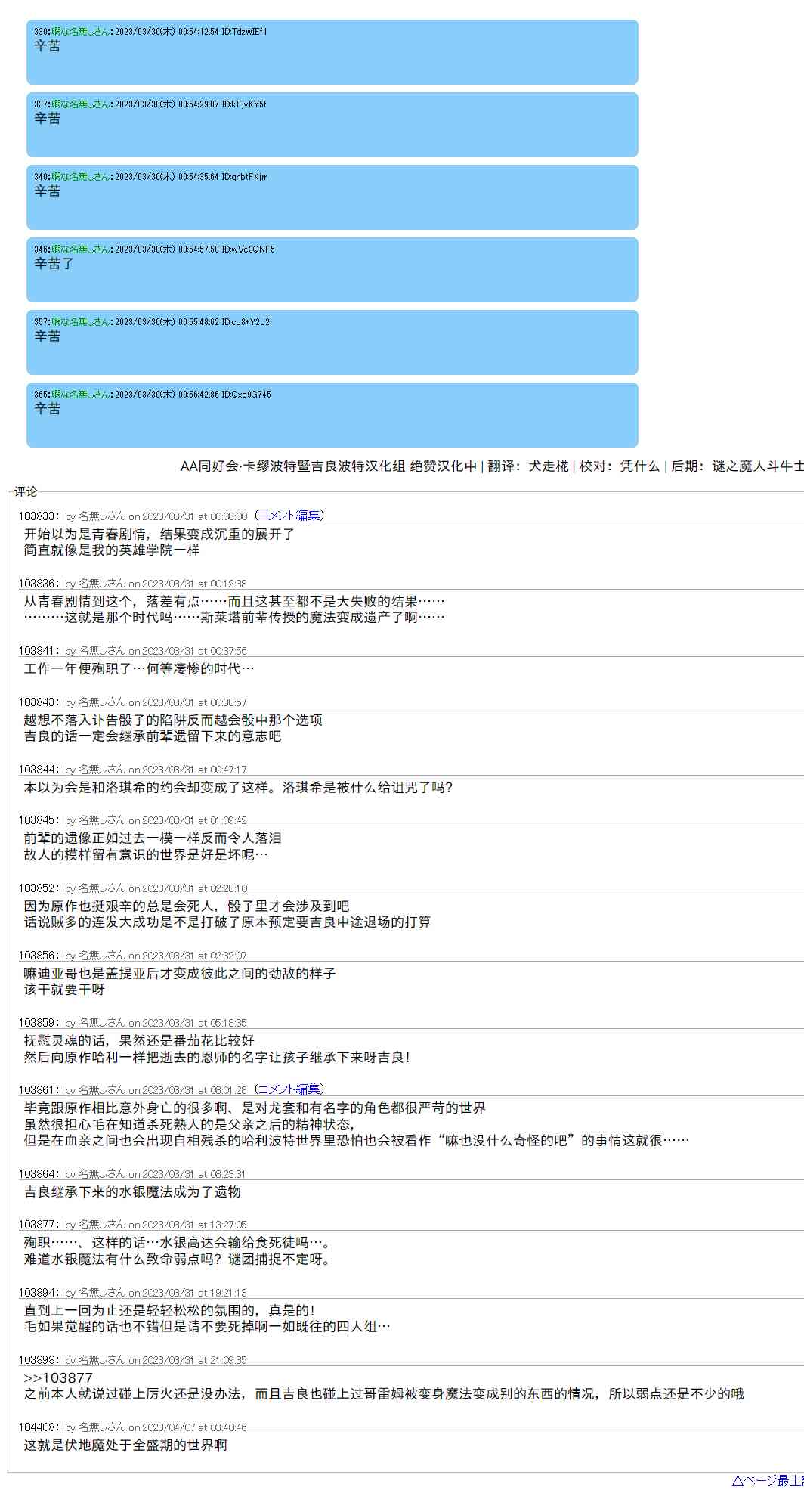
Task: Click the comment number 103841
Action: coord(38,651)
